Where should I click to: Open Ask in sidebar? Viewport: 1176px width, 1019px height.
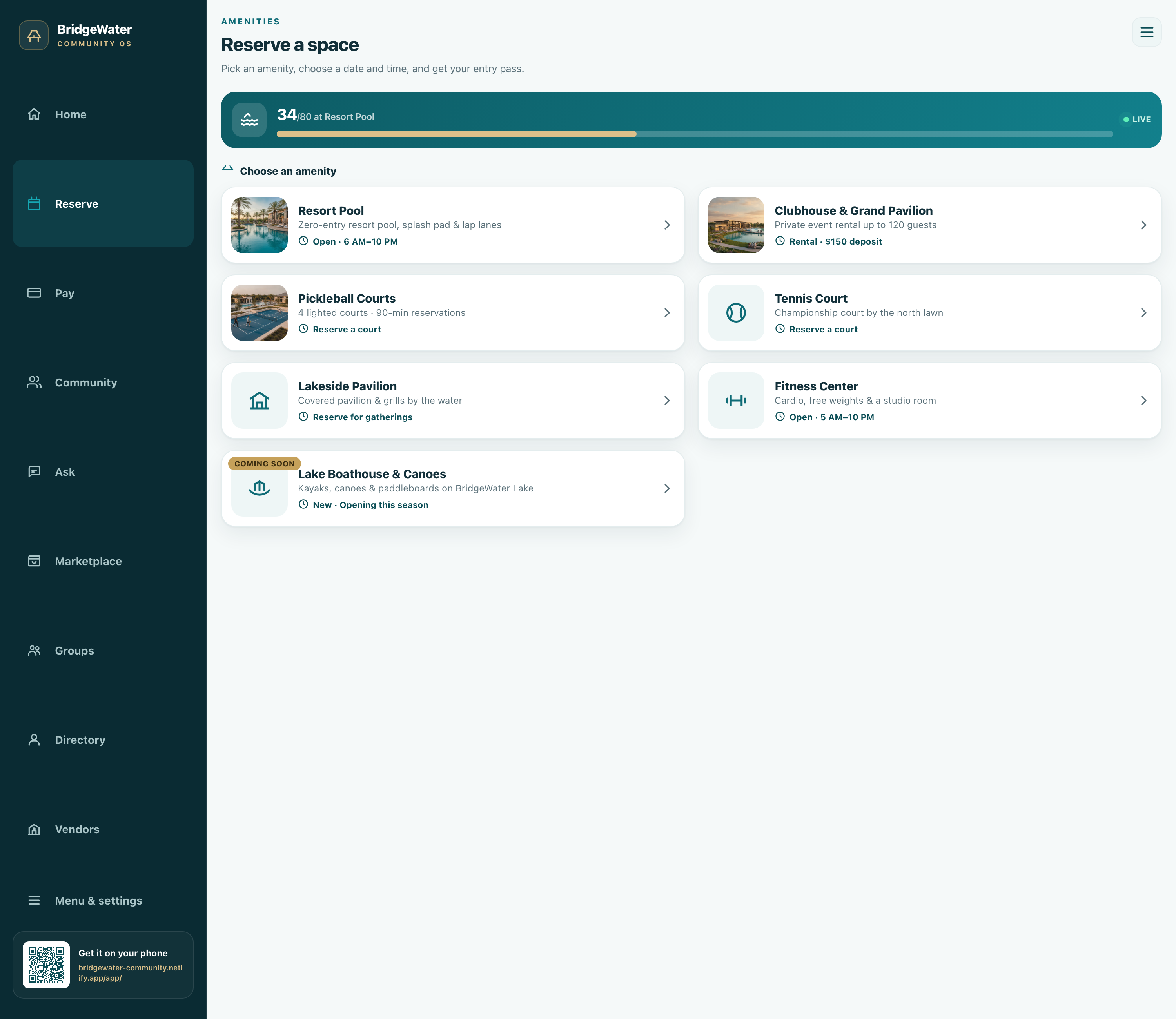click(x=103, y=471)
